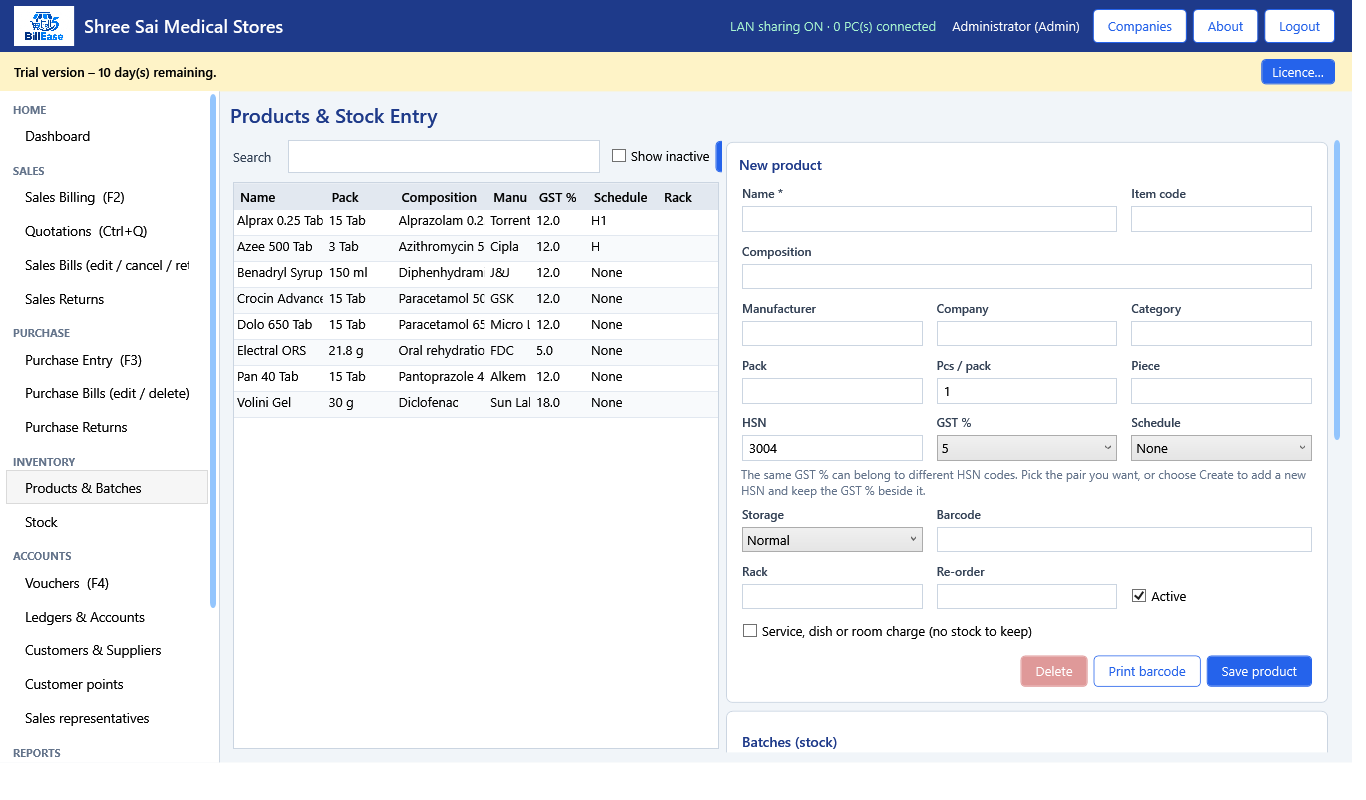
Task: Click the Save product button
Action: [x=1259, y=671]
